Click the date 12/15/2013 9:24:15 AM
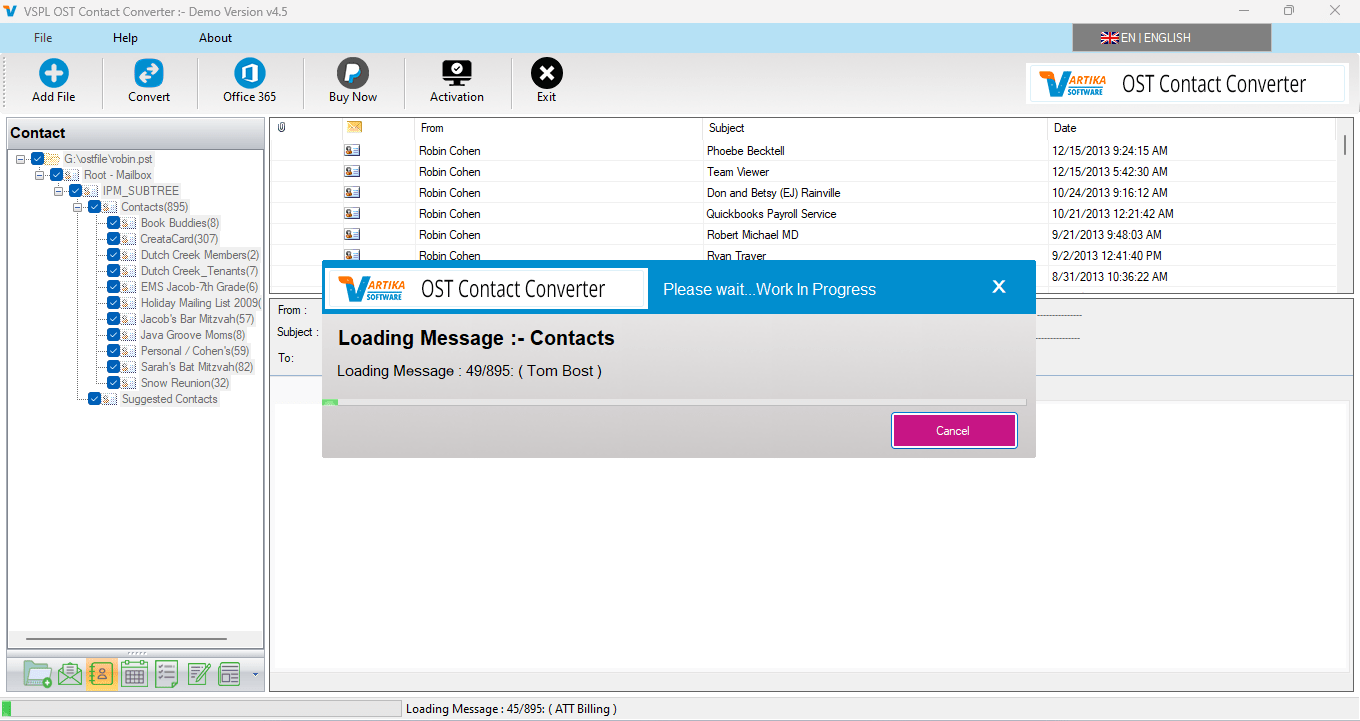This screenshot has height=721, width=1360. coord(1110,151)
